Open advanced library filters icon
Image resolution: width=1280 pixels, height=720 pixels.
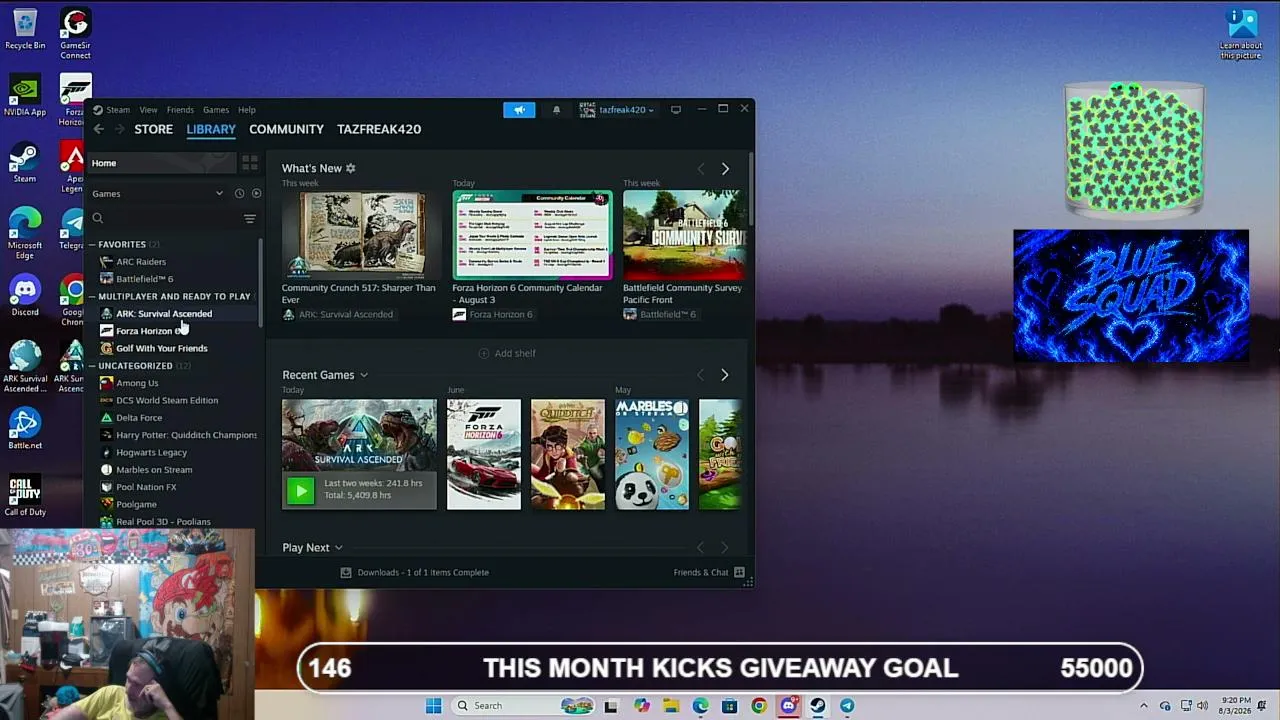coord(250,218)
